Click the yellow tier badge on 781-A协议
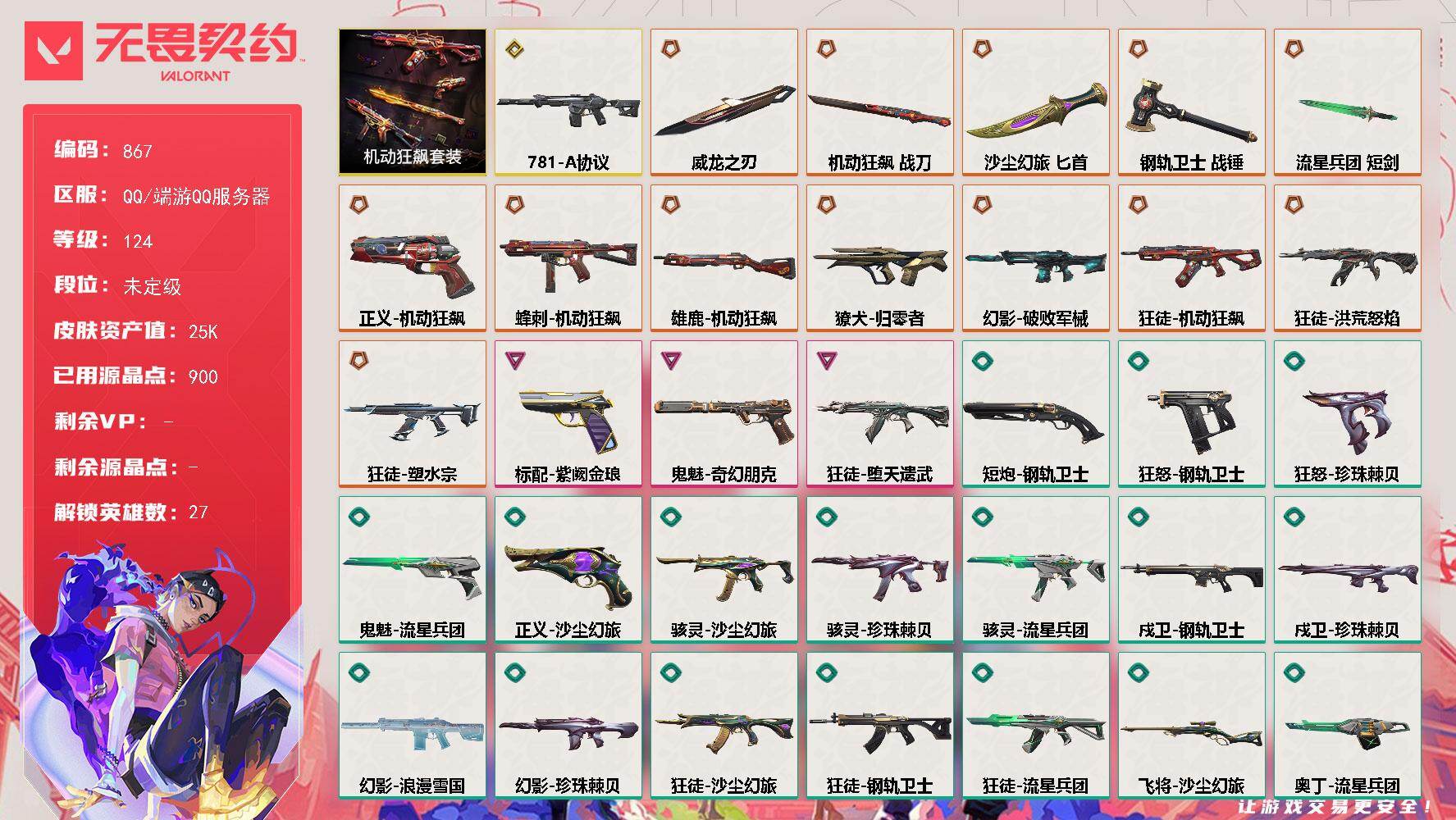Screen dimensions: 1456x820 (x=514, y=49)
